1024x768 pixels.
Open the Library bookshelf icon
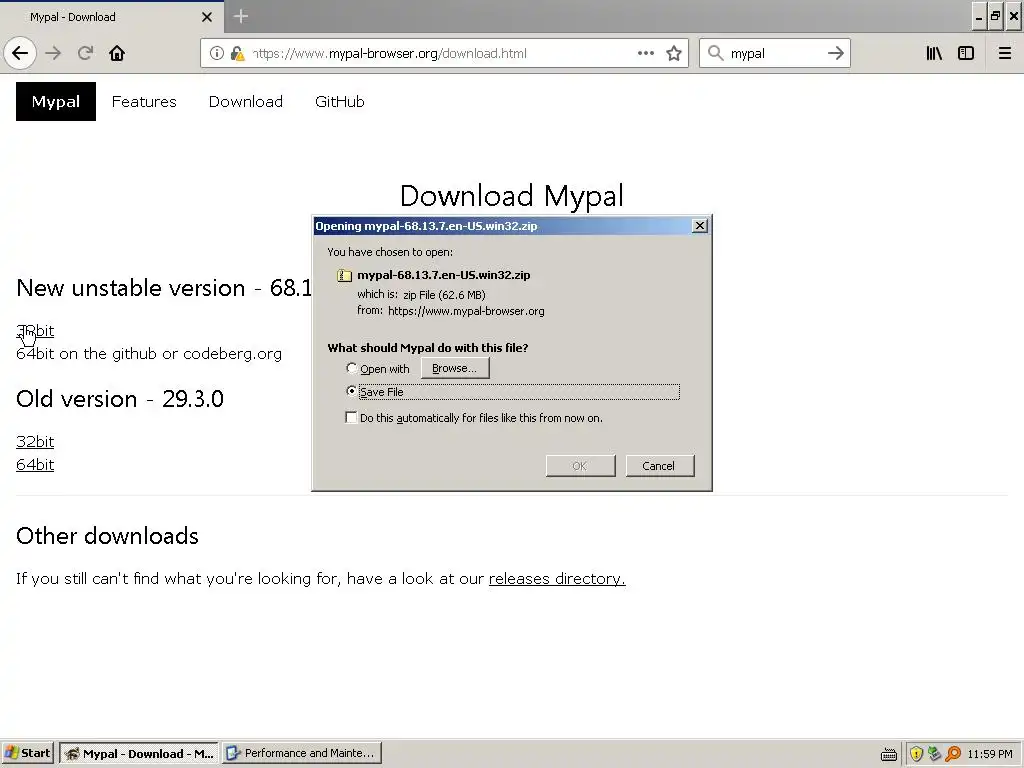pyautogui.click(x=934, y=53)
